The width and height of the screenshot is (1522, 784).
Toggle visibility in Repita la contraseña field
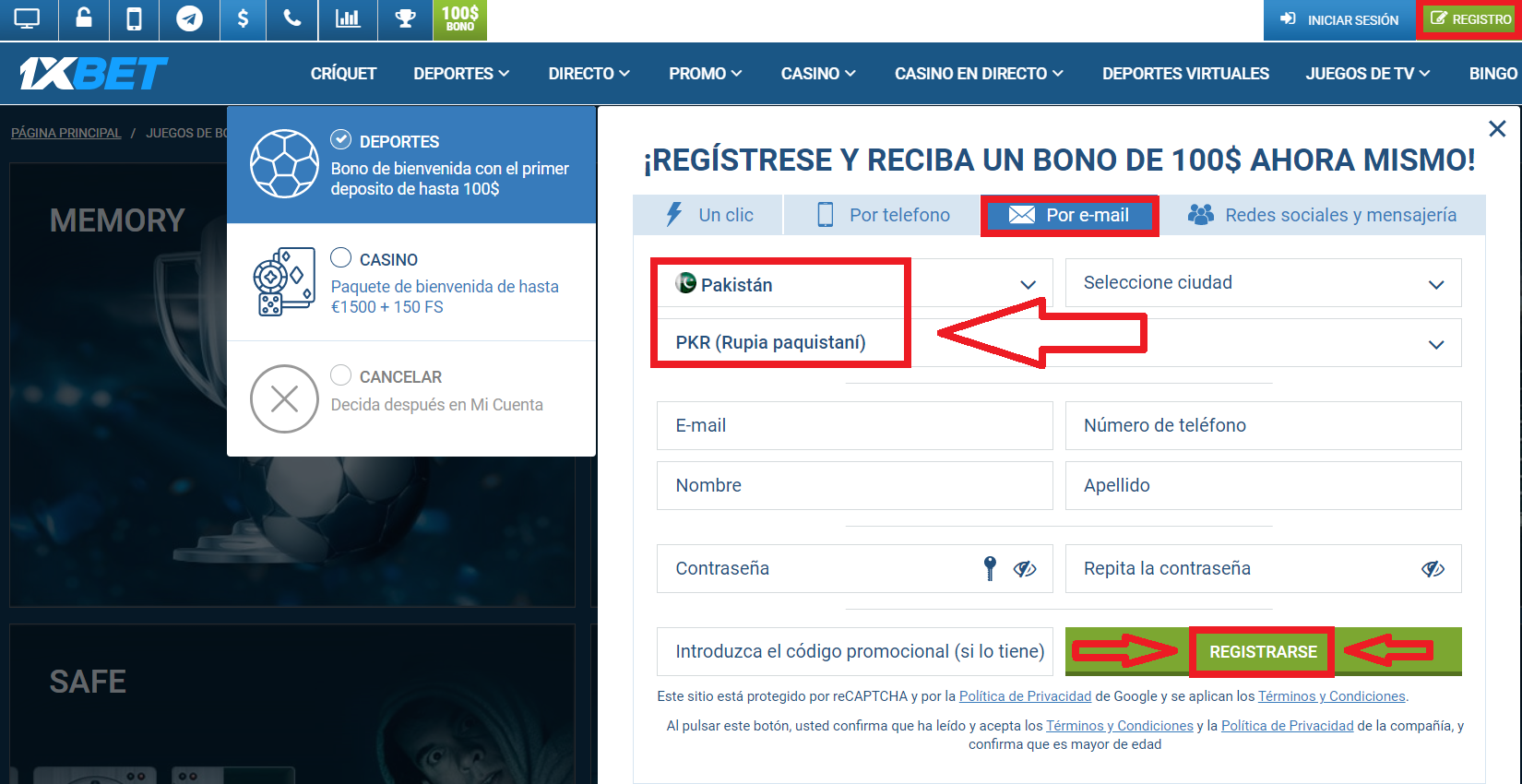1433,569
